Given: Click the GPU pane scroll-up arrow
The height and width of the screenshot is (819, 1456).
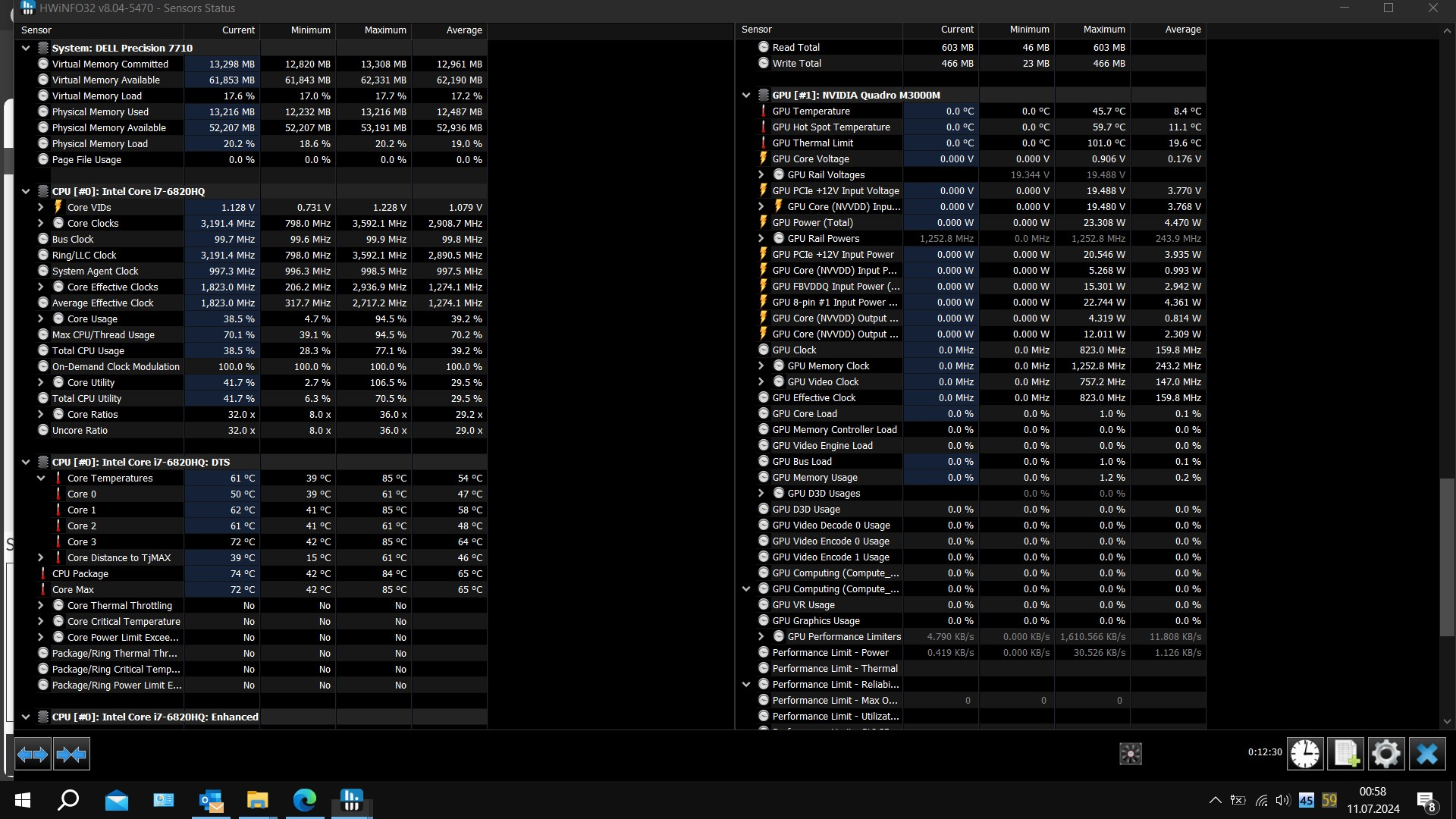Looking at the screenshot, I should (1447, 31).
